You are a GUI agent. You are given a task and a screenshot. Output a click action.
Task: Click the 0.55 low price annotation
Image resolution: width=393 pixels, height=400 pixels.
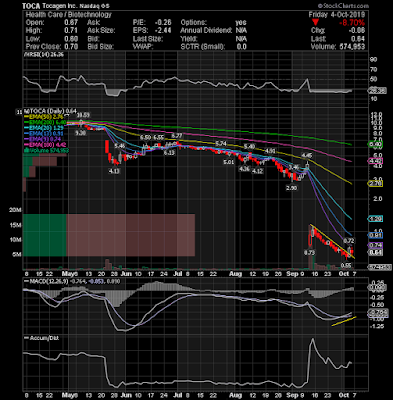point(346,265)
